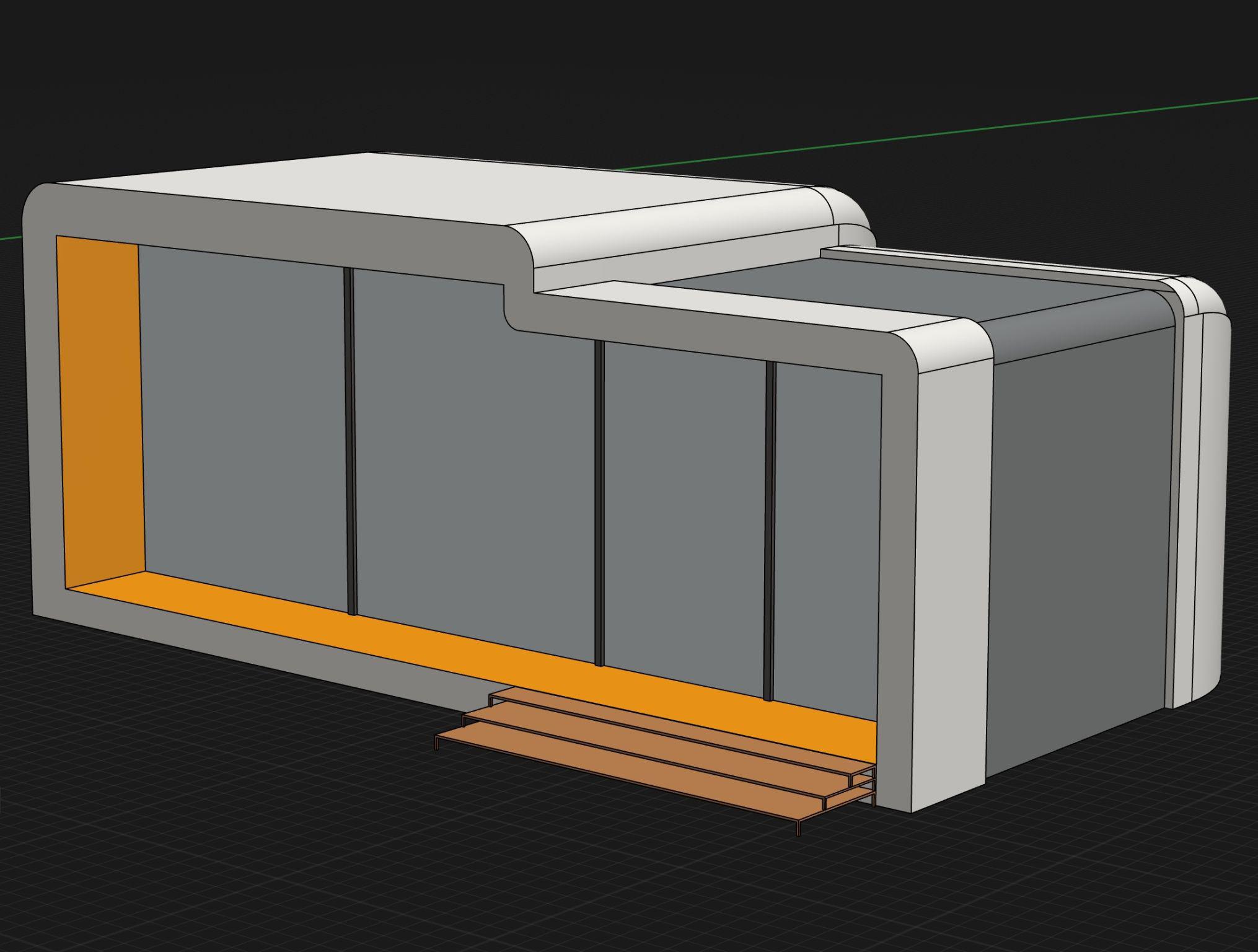Select the orange interior left wall

tap(99, 409)
